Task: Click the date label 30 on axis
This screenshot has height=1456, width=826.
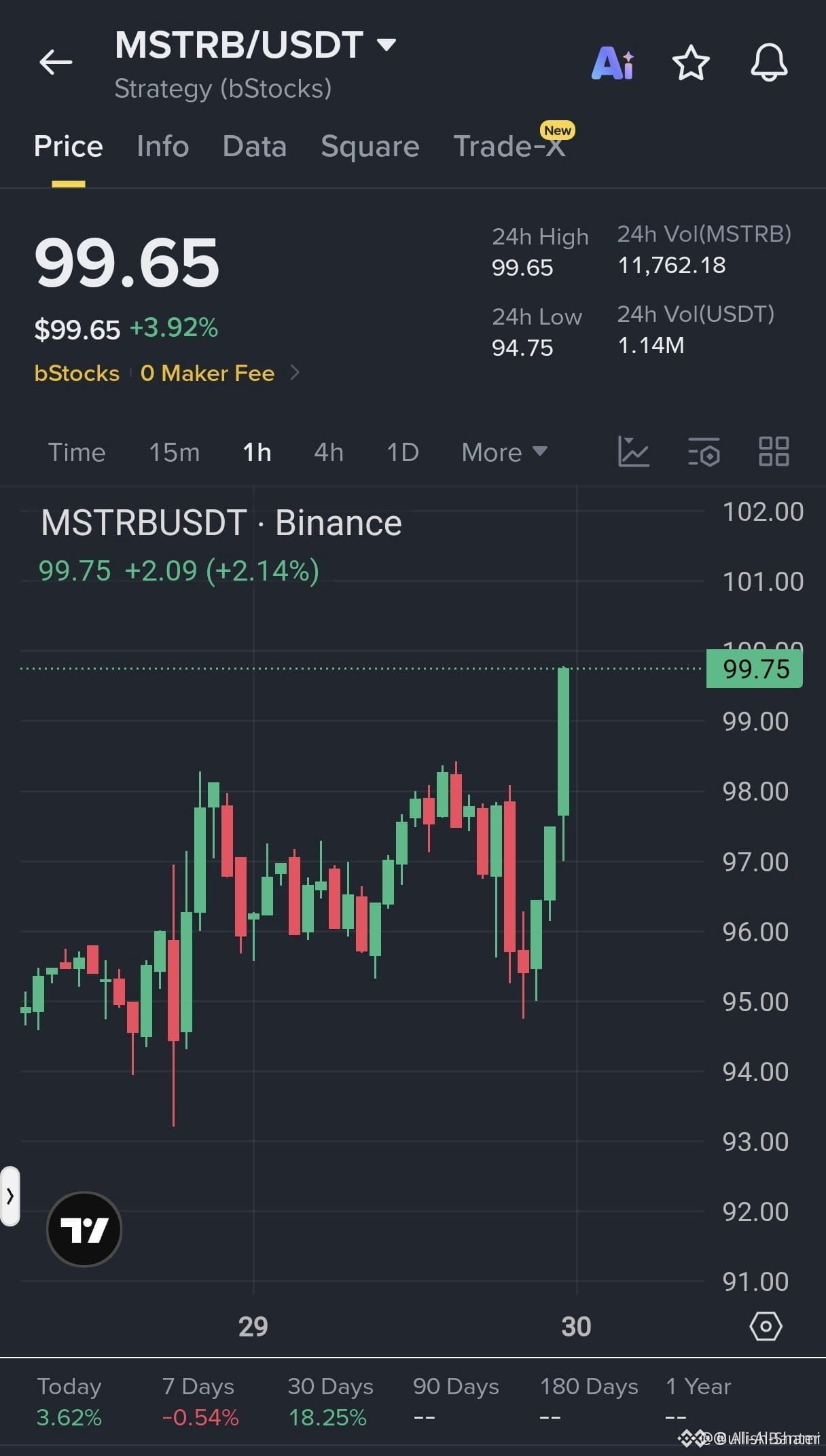Action: tap(577, 1326)
